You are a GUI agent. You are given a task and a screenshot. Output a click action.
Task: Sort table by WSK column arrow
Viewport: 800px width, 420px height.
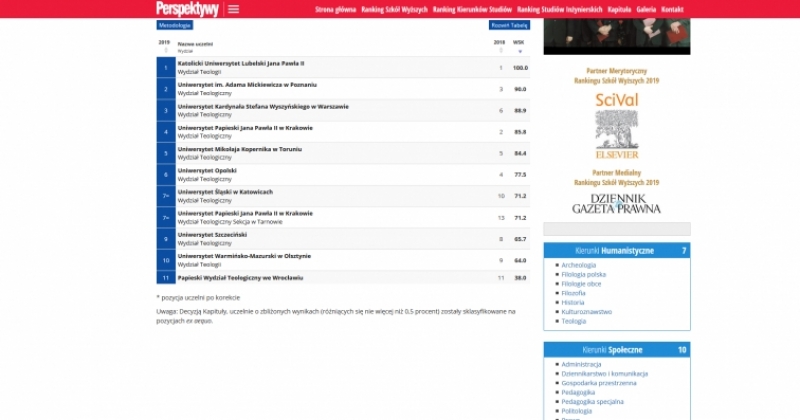coord(520,51)
